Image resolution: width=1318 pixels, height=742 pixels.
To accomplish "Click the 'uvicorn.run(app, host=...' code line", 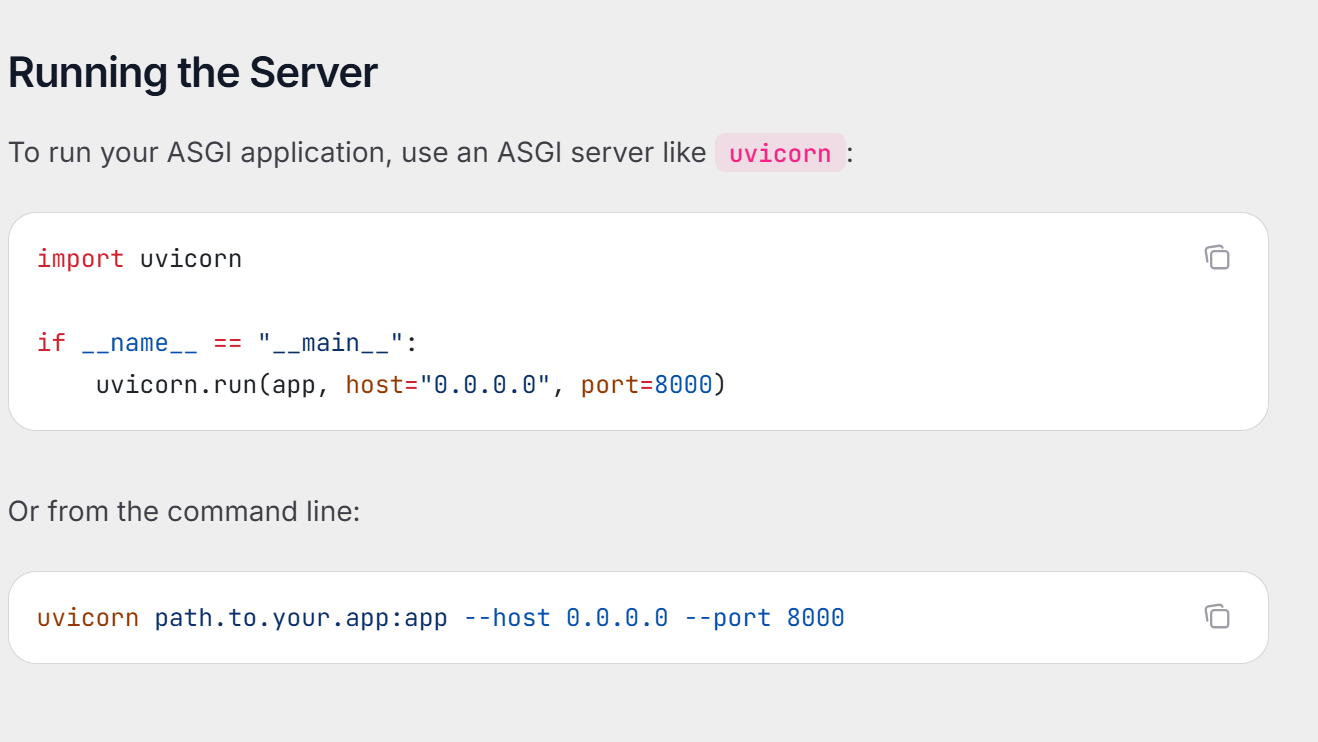I will coord(411,385).
